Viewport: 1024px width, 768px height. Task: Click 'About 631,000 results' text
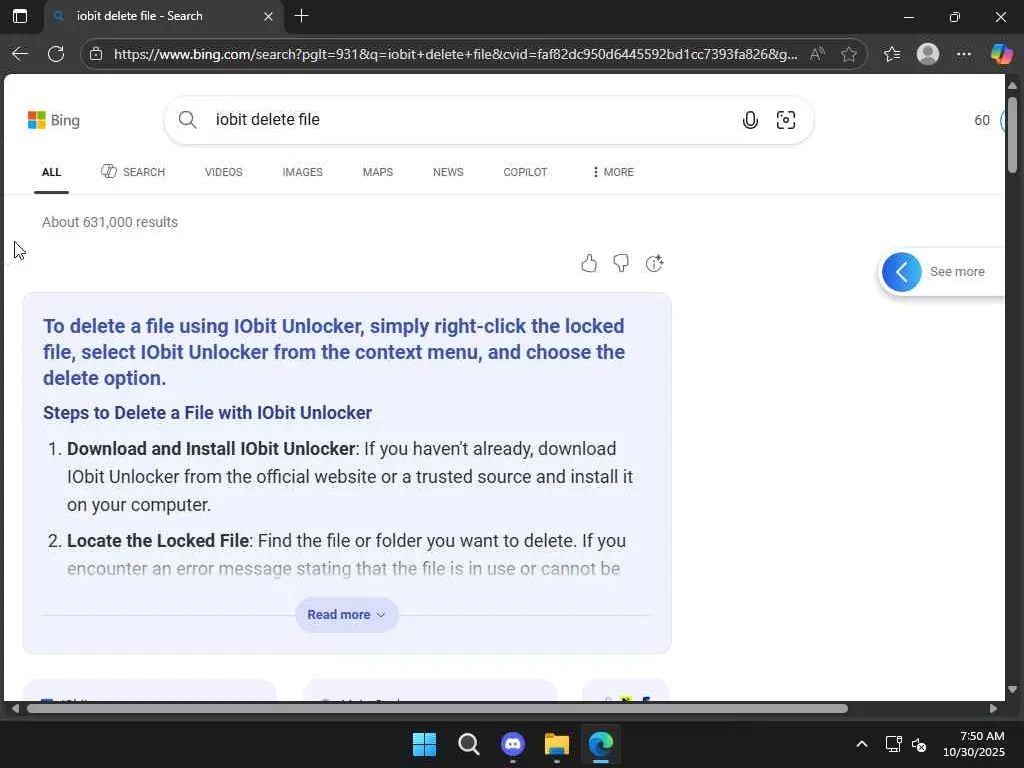[110, 222]
